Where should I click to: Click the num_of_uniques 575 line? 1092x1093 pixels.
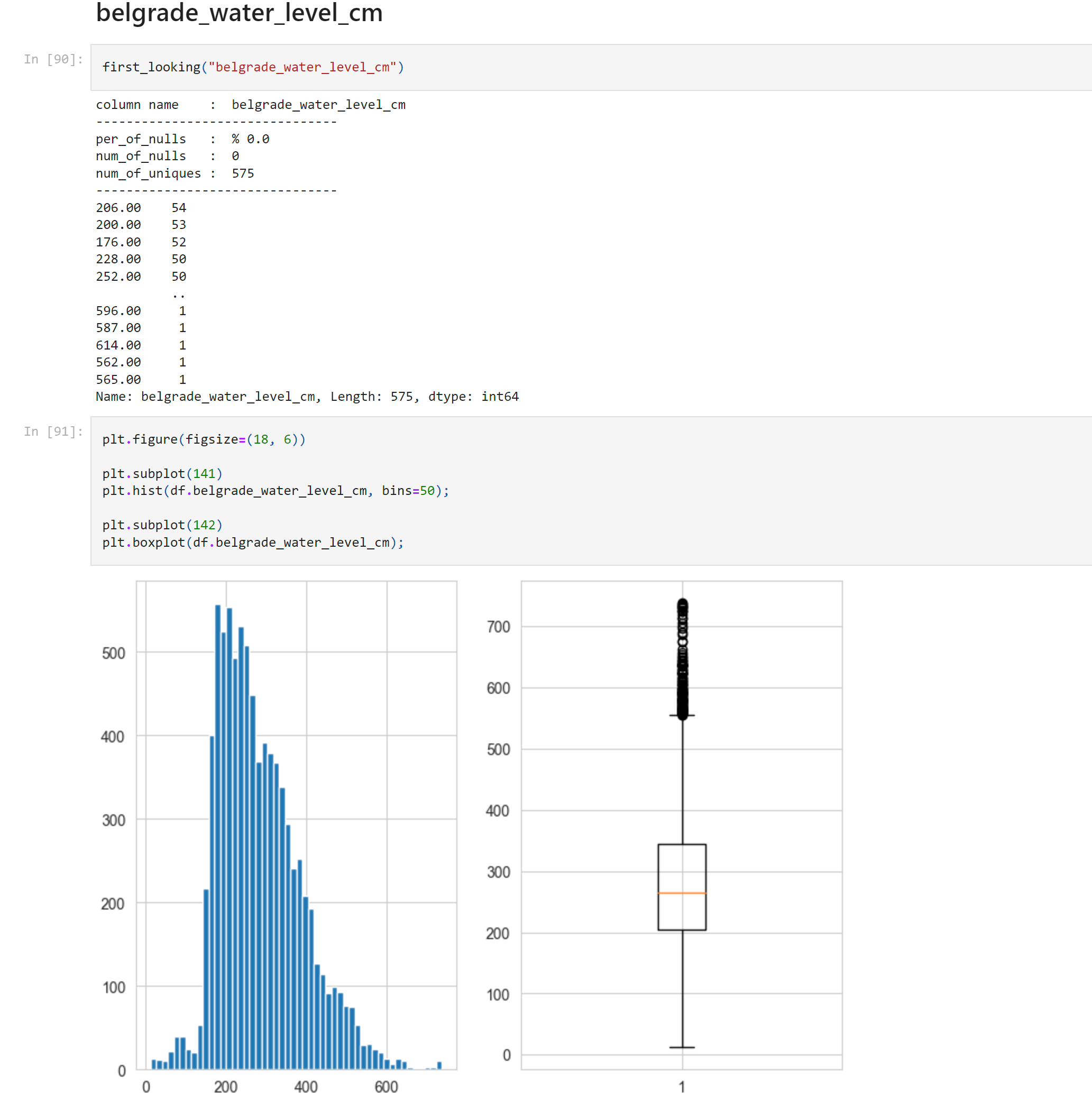point(175,173)
